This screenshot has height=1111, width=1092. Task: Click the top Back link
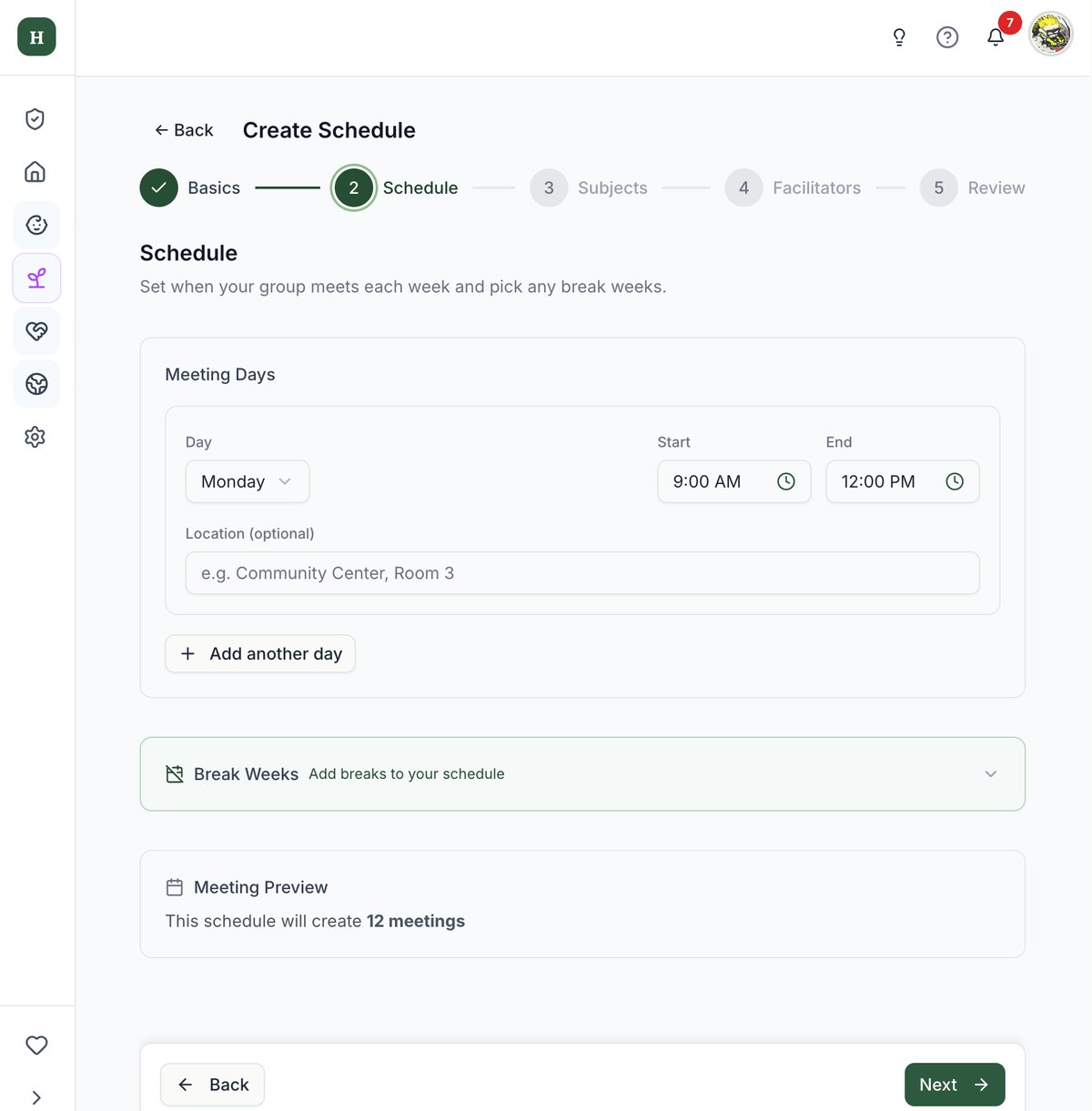(184, 130)
